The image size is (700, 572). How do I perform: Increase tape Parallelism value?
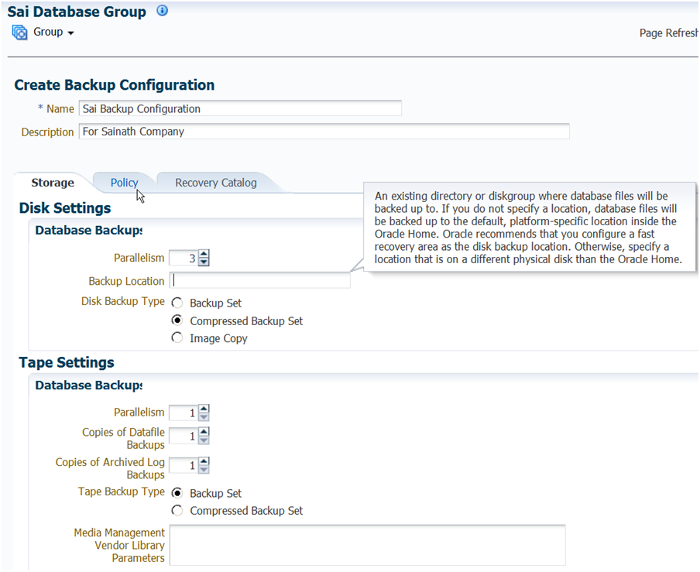[x=204, y=408]
